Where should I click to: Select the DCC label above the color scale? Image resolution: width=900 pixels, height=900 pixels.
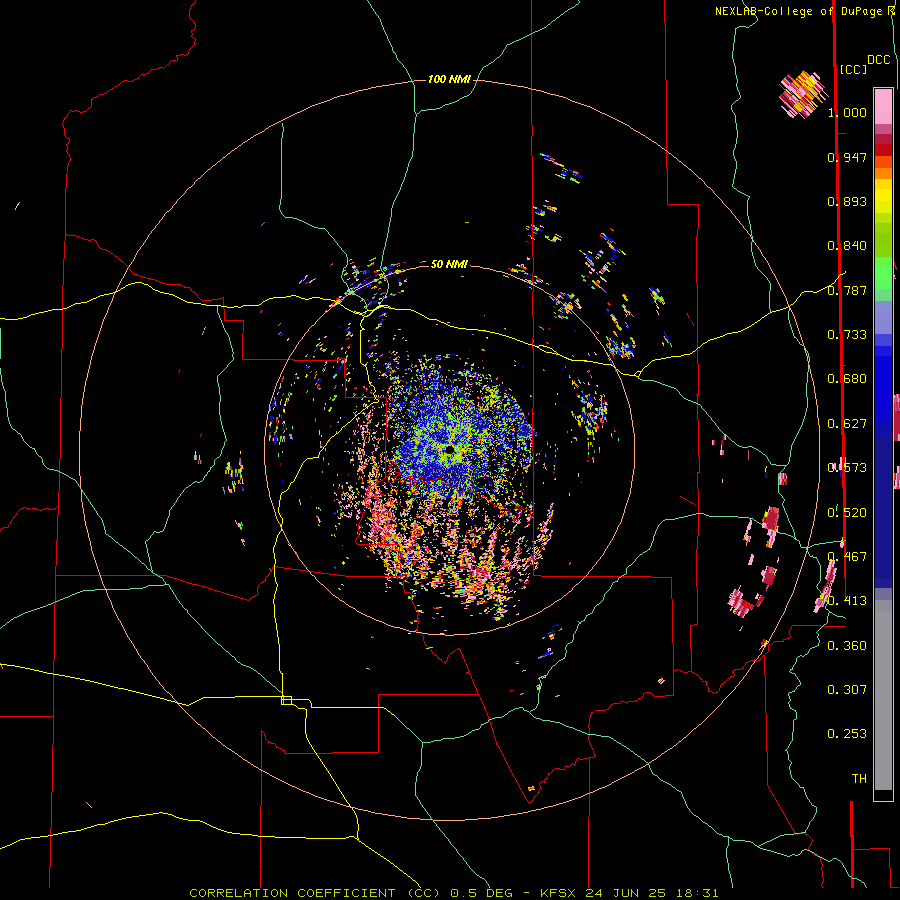click(x=878, y=60)
